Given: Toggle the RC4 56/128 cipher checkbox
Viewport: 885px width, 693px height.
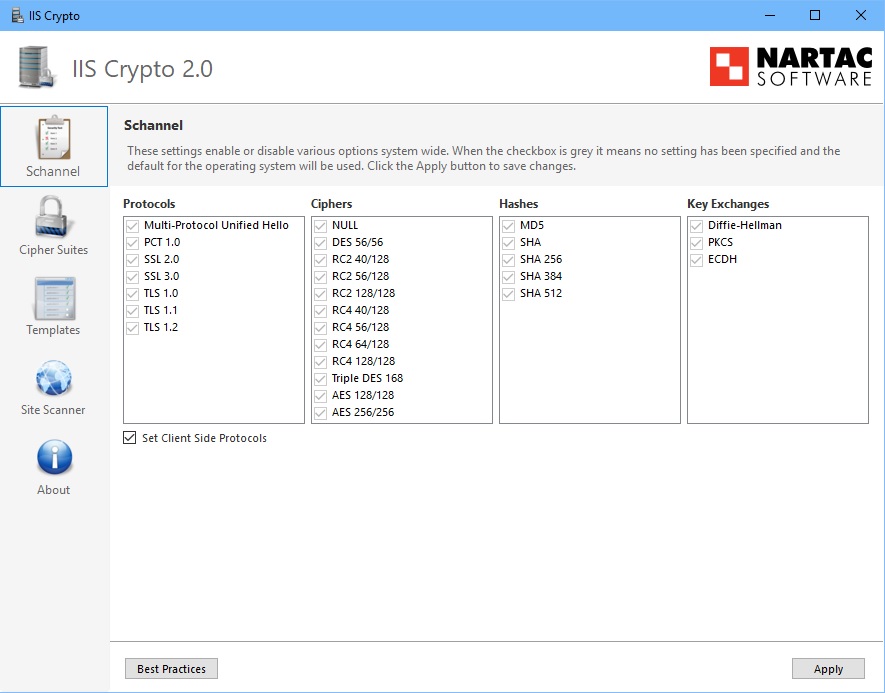Looking at the screenshot, I should pyautogui.click(x=321, y=327).
